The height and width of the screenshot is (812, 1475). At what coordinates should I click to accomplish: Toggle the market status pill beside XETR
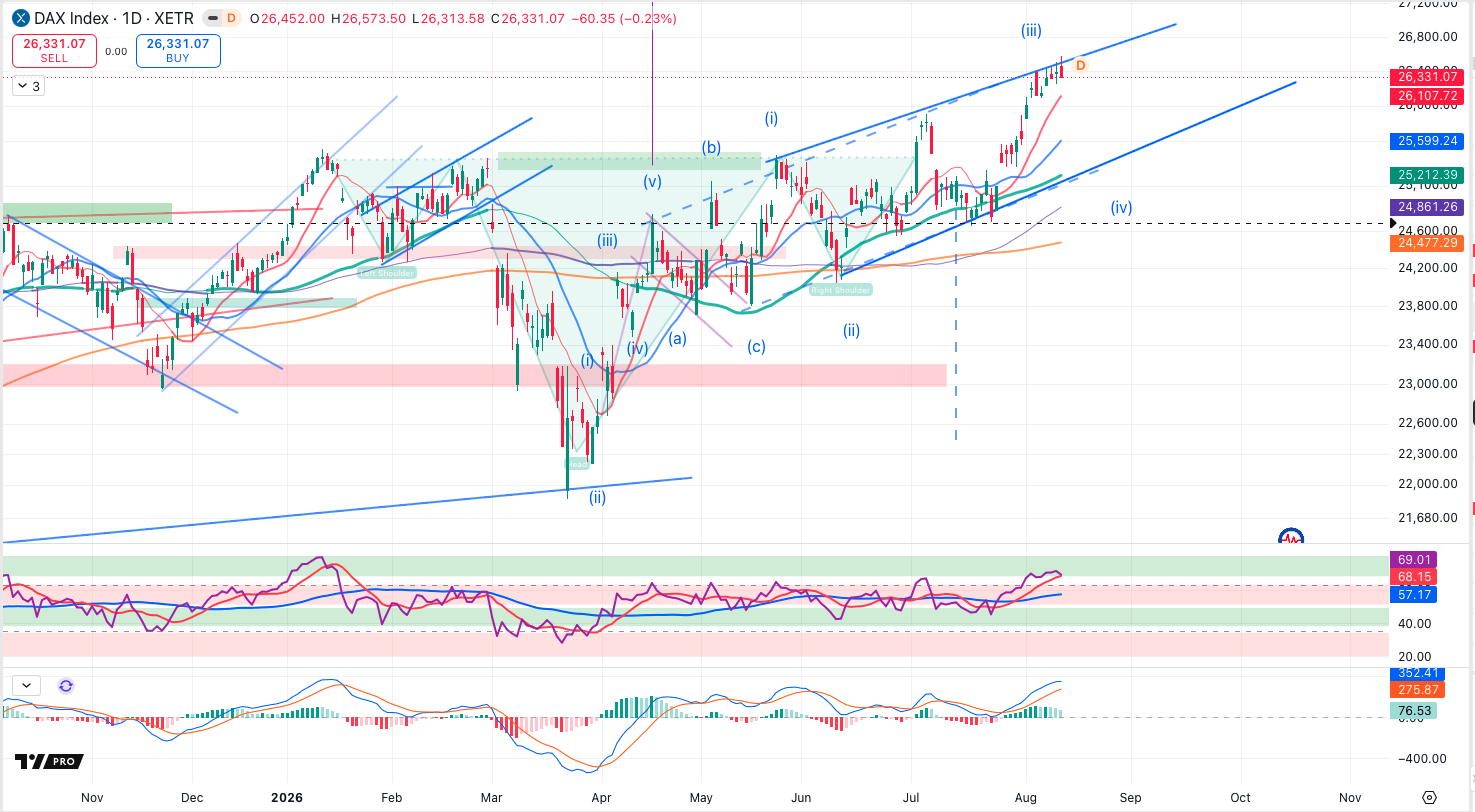[x=213, y=18]
